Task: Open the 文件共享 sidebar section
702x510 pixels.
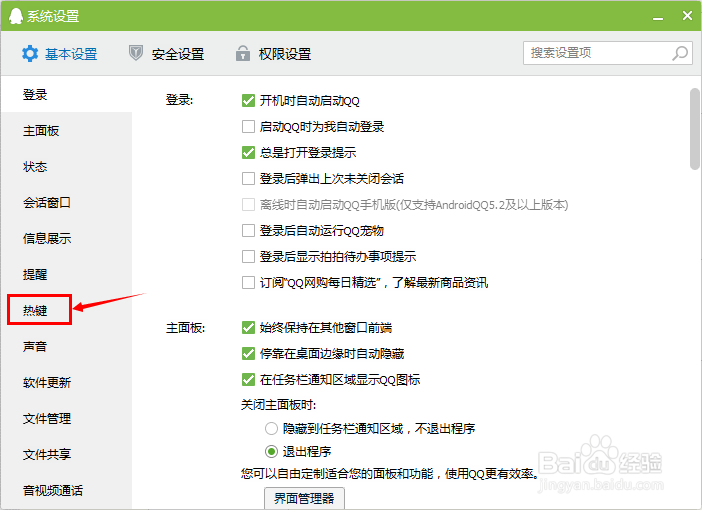Action: 66,454
